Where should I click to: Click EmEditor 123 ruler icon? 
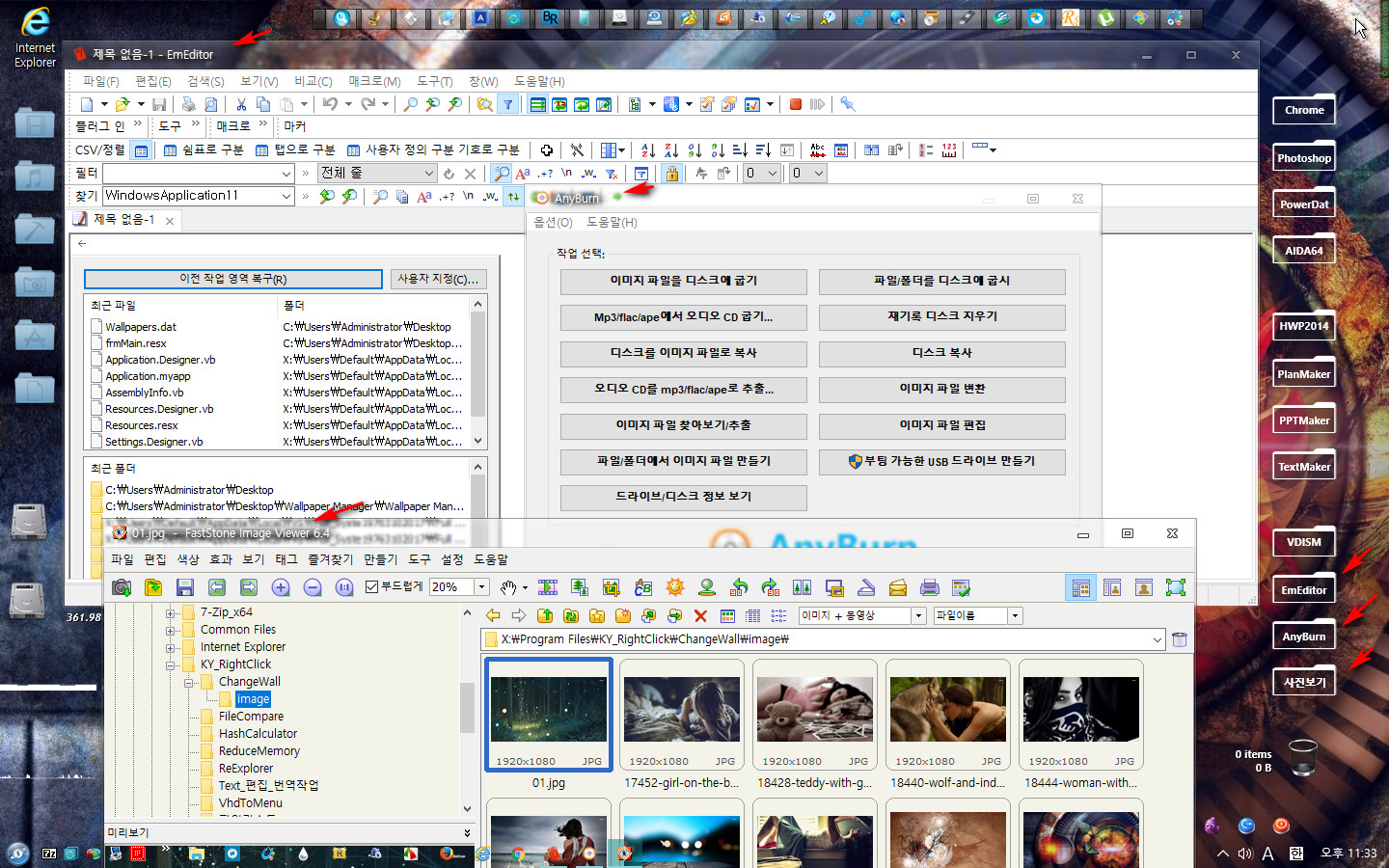(949, 149)
